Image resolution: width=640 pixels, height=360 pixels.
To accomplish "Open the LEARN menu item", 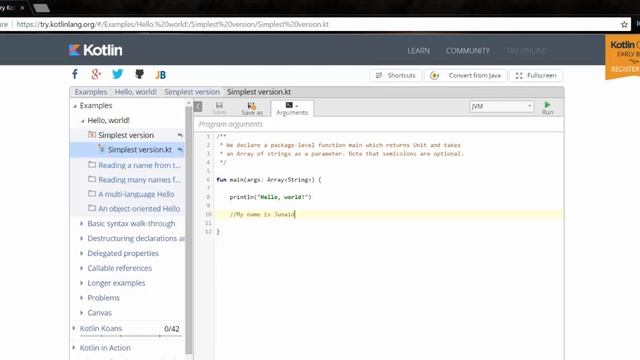I will (418, 51).
